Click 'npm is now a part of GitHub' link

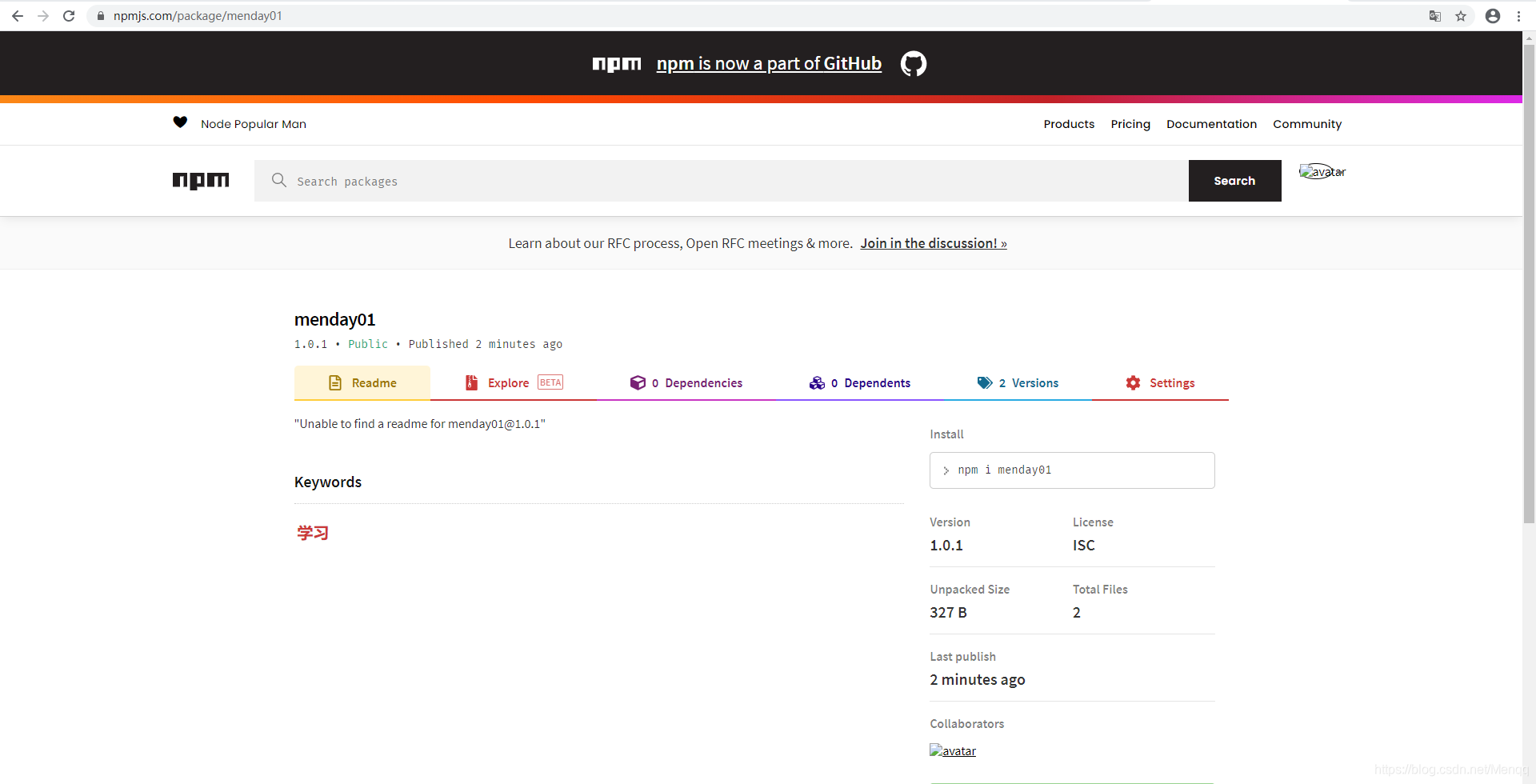point(769,63)
